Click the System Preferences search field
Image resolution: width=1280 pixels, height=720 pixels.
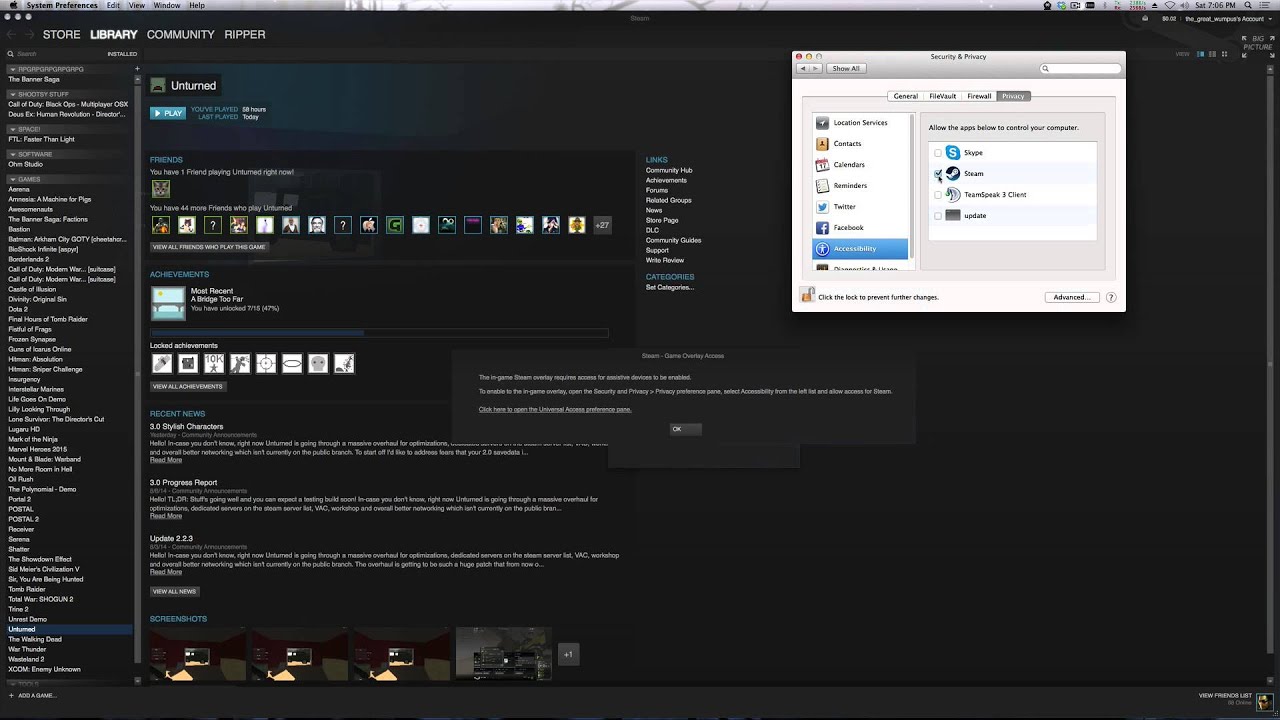pos(1081,69)
